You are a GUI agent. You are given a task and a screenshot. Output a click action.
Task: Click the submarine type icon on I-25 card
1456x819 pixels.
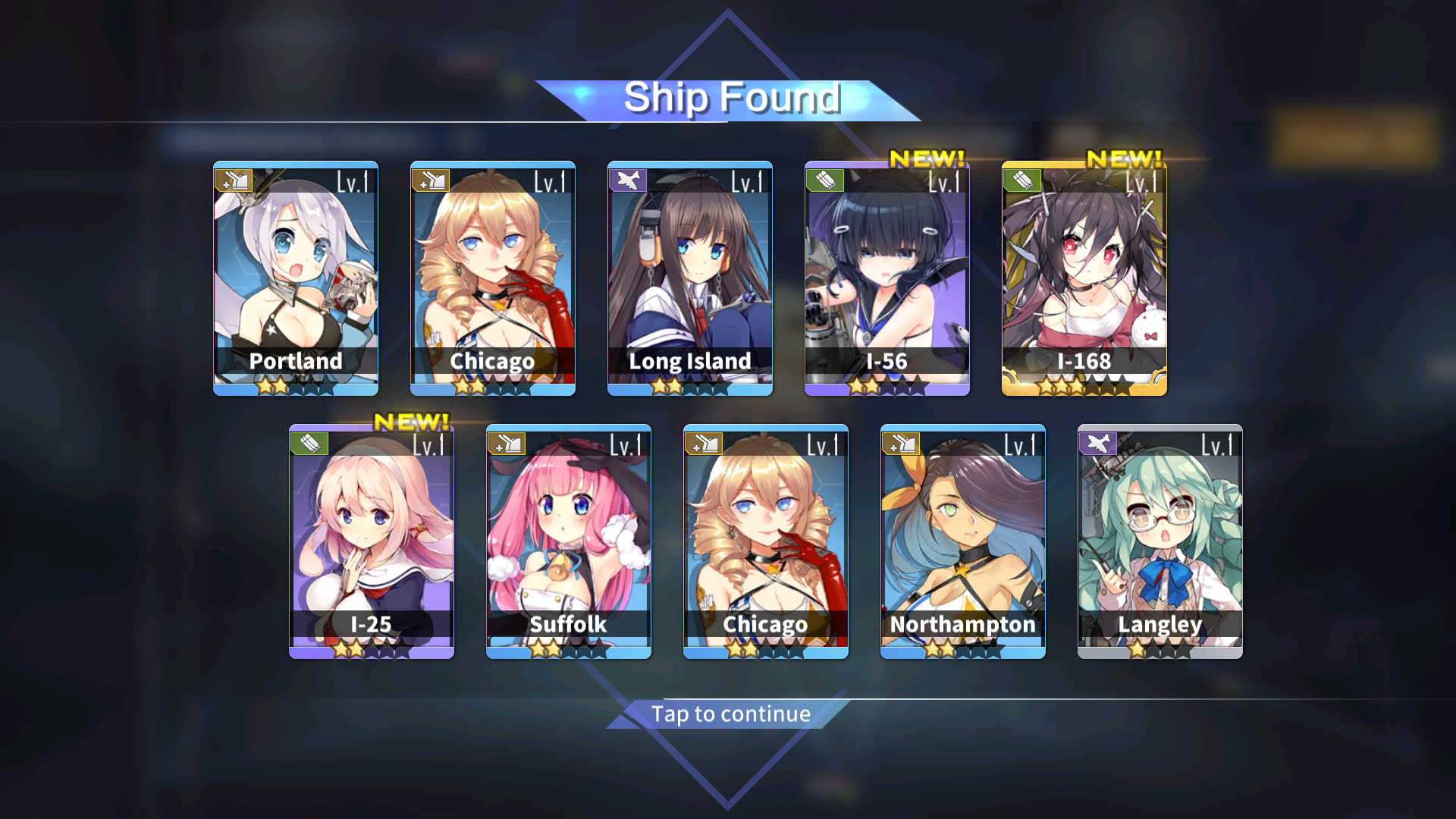click(x=309, y=444)
